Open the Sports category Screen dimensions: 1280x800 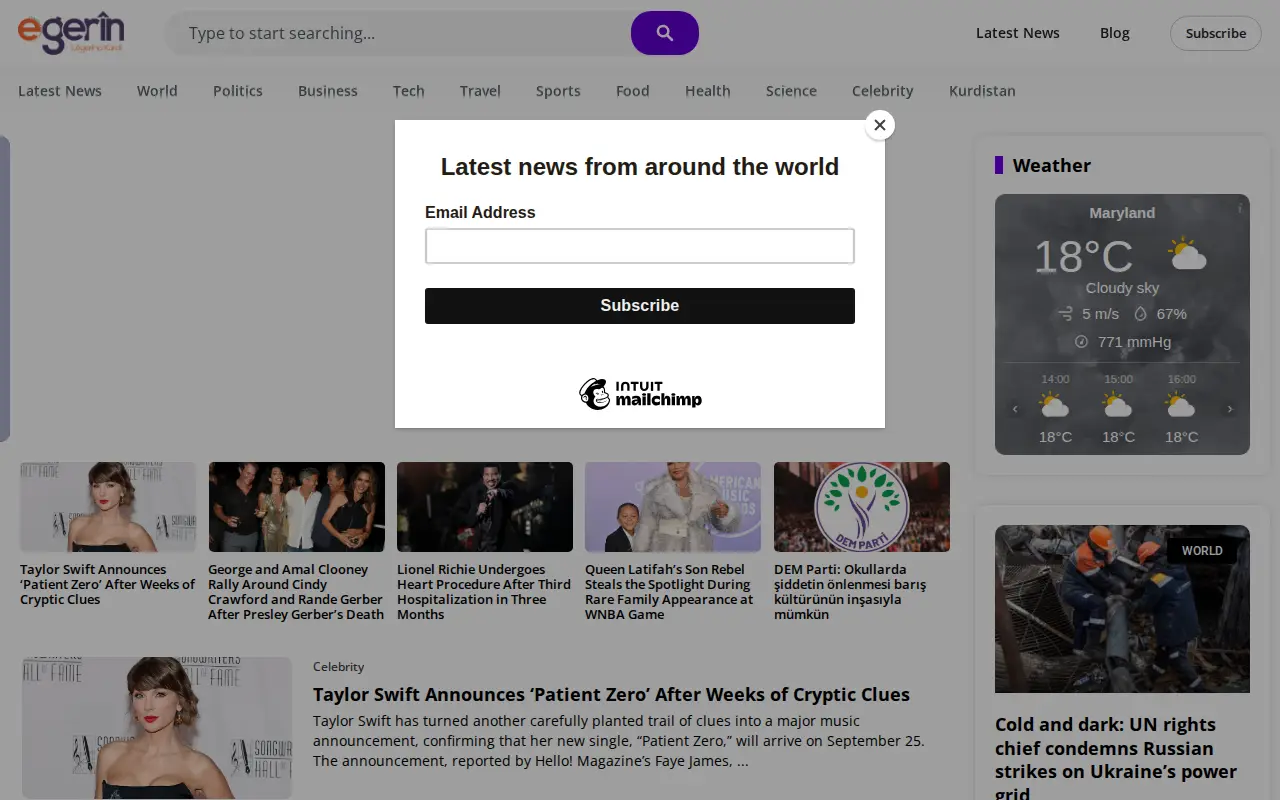click(558, 91)
